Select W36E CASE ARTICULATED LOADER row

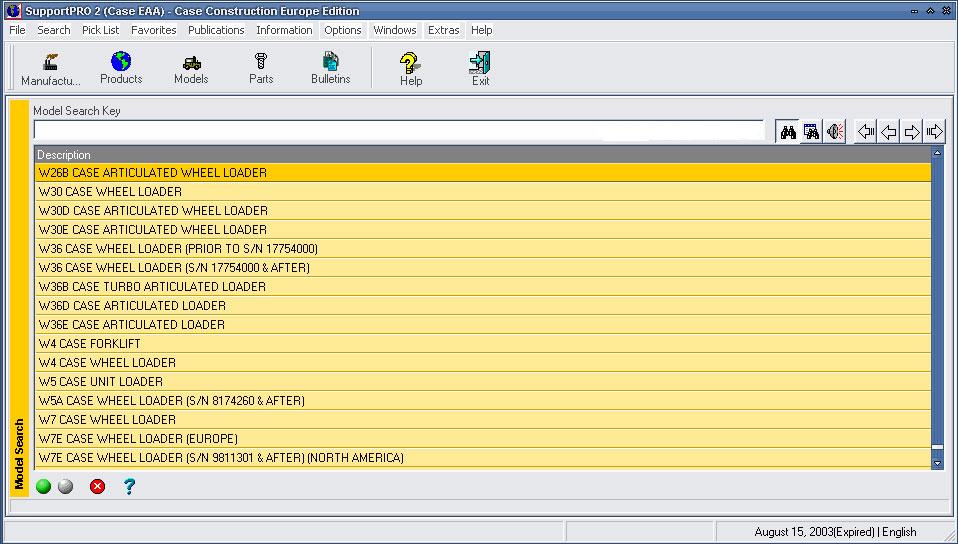[483, 325]
